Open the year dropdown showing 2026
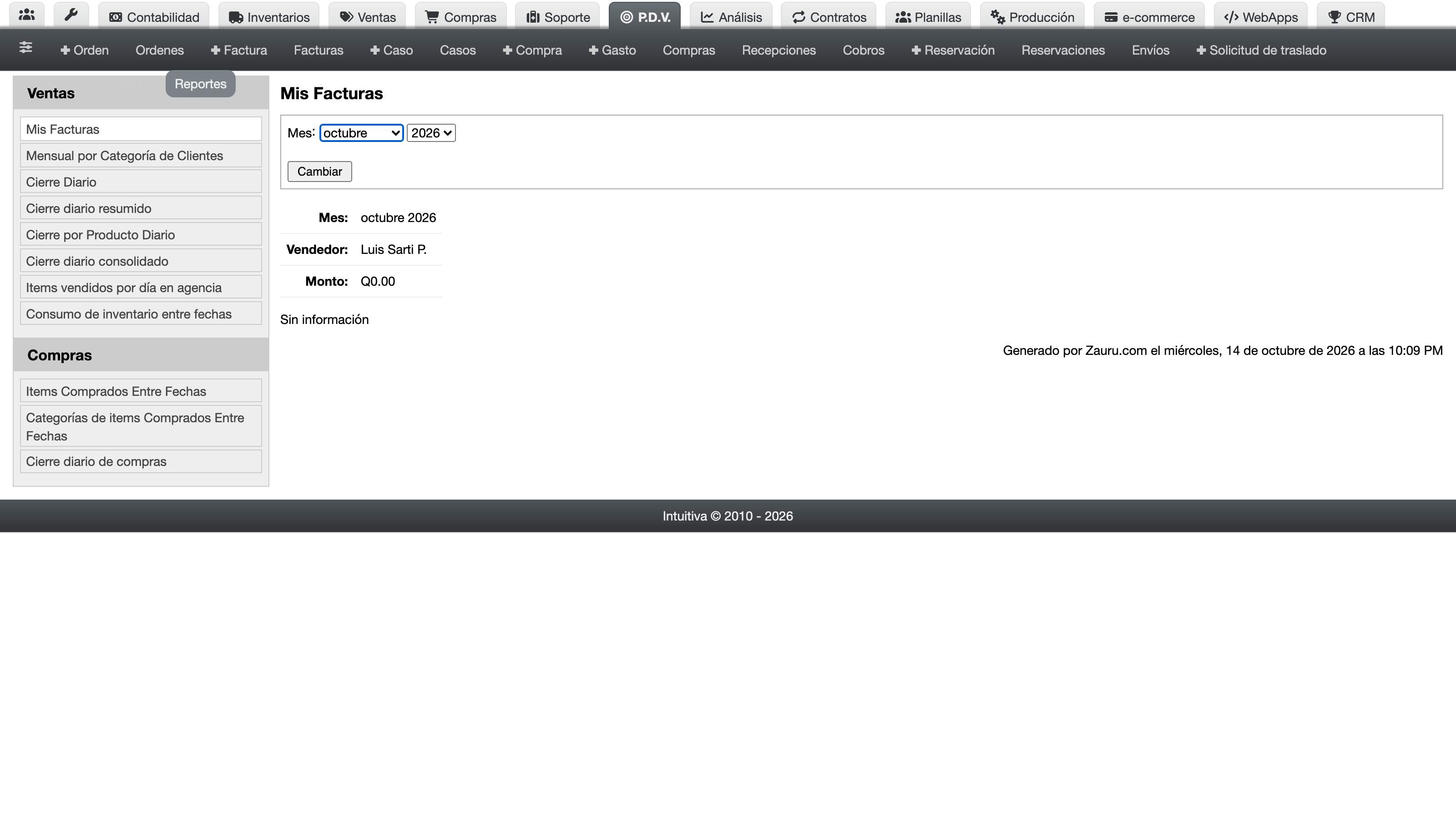 pyautogui.click(x=431, y=133)
